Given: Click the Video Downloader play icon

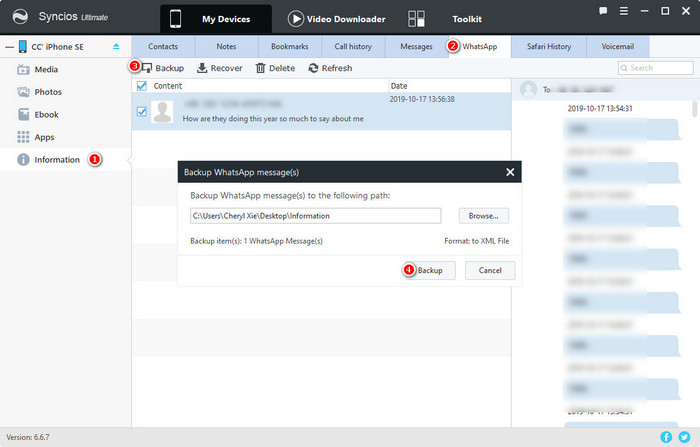Looking at the screenshot, I should pyautogui.click(x=296, y=19).
